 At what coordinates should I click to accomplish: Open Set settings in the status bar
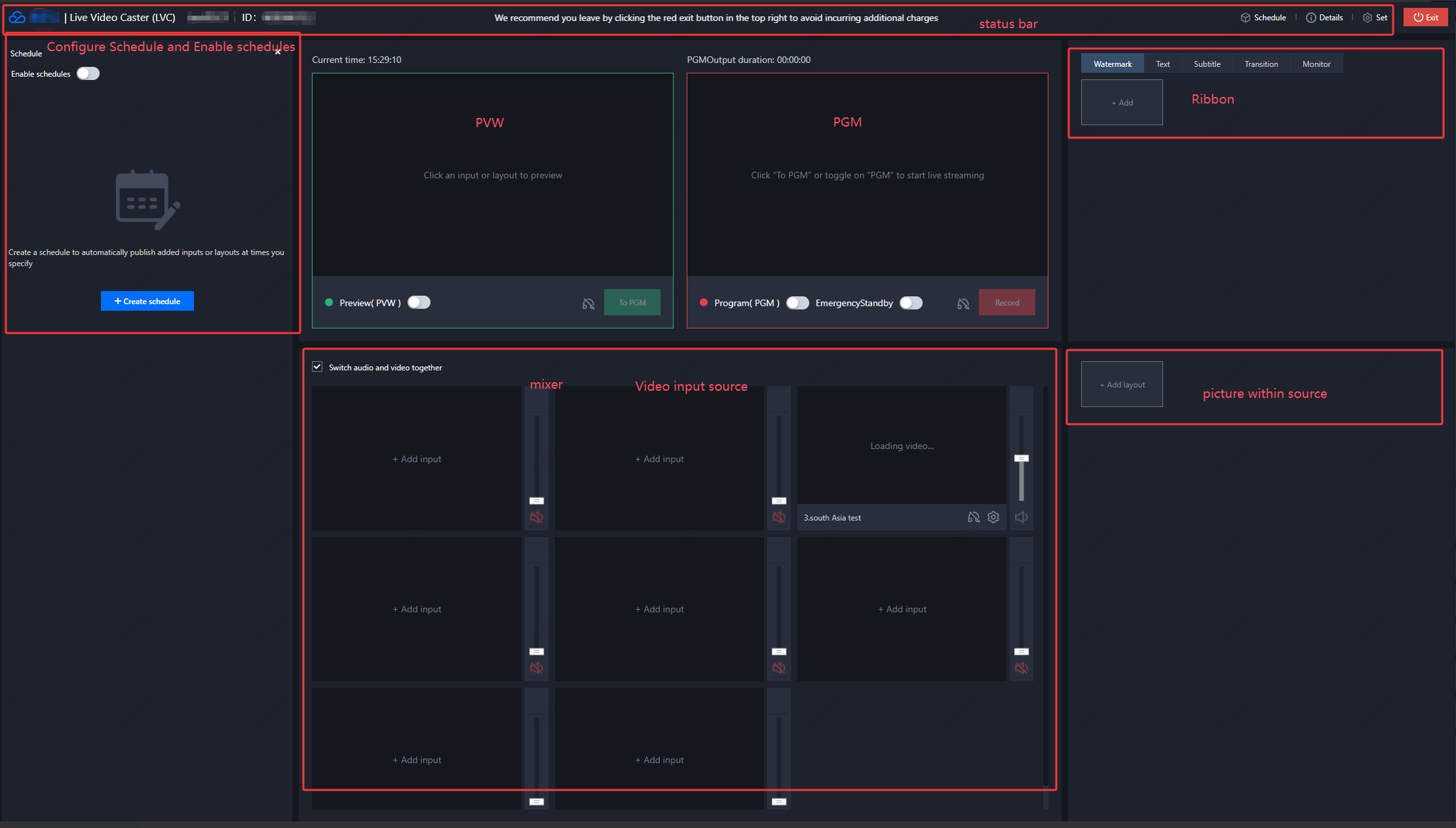pyautogui.click(x=1375, y=18)
